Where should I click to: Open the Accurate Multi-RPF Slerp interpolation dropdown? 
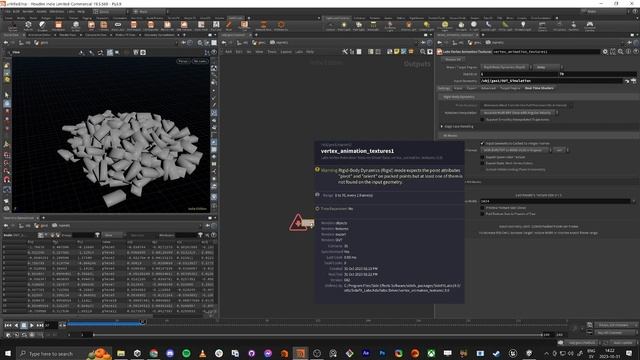point(519,113)
